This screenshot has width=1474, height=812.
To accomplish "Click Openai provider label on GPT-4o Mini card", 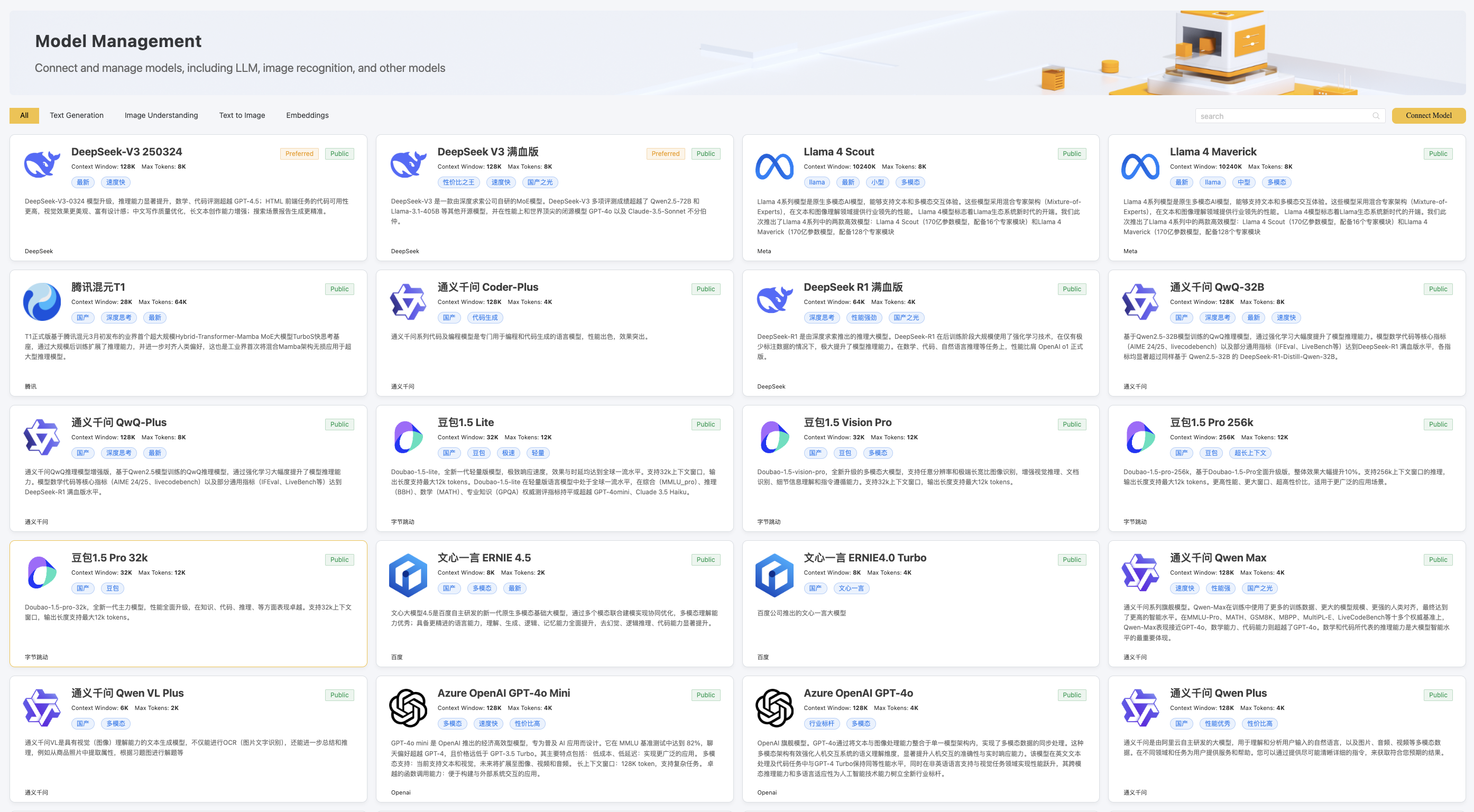I will pyautogui.click(x=401, y=792).
